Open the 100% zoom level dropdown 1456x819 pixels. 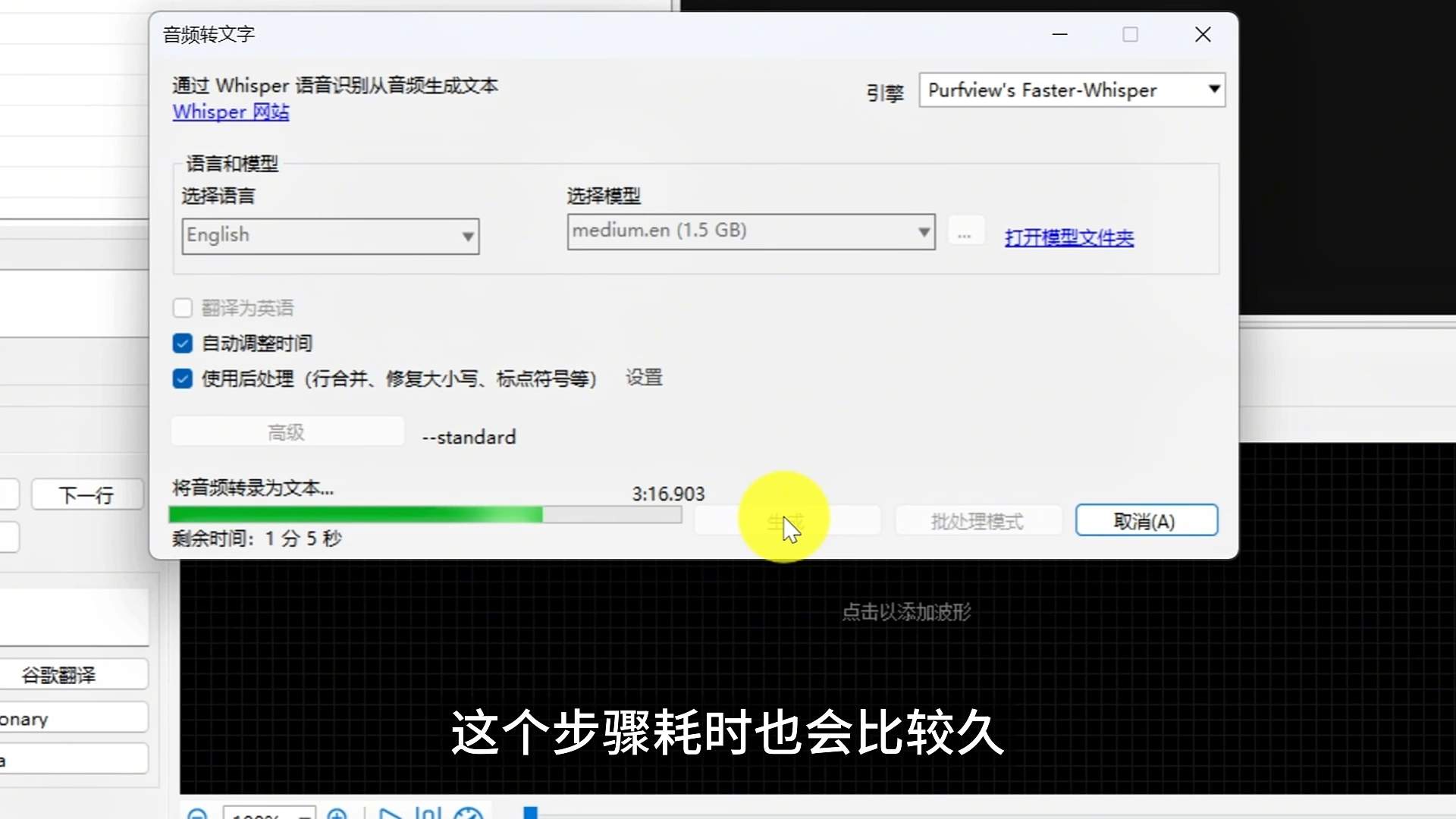click(269, 815)
